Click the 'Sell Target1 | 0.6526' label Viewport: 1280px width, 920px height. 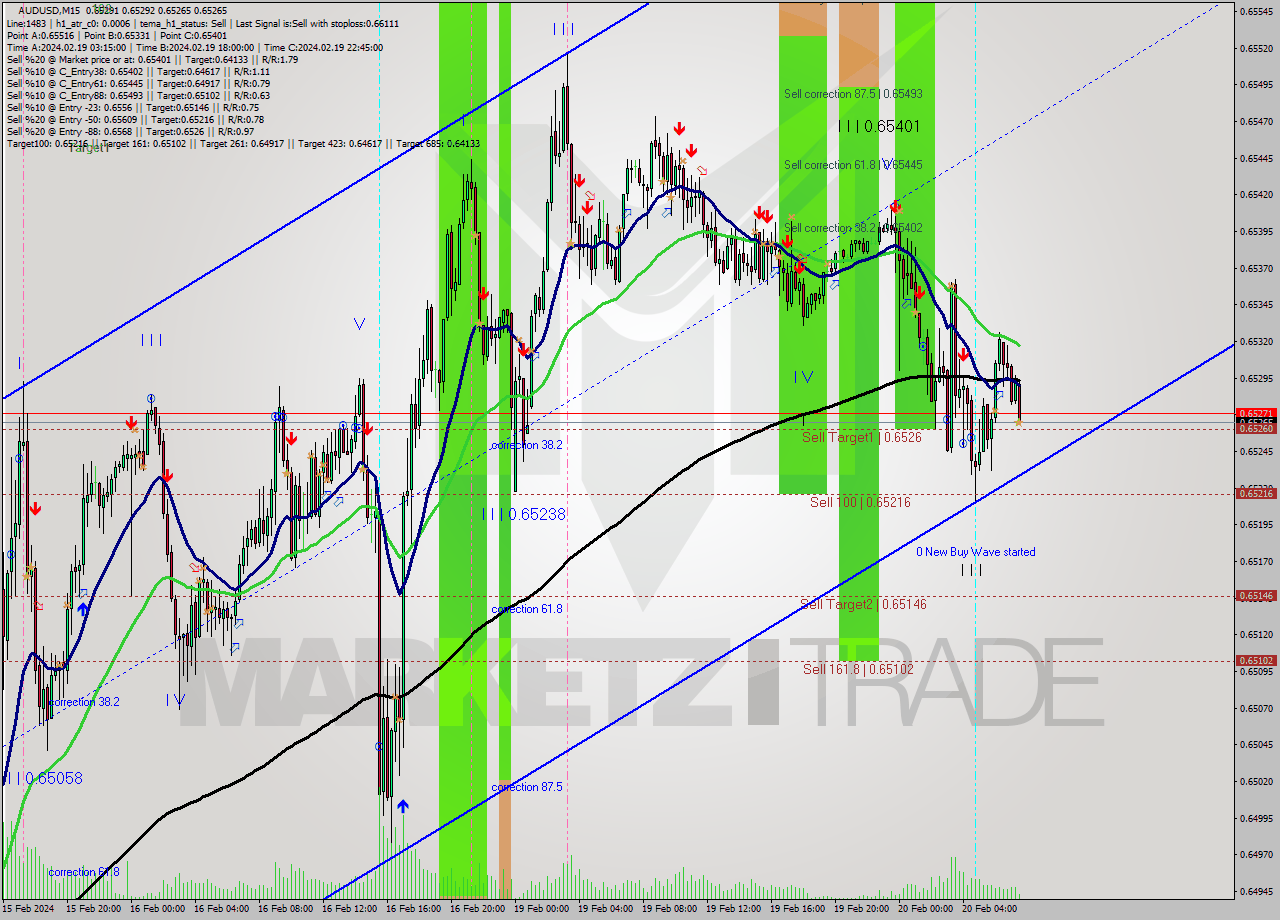[x=862, y=438]
